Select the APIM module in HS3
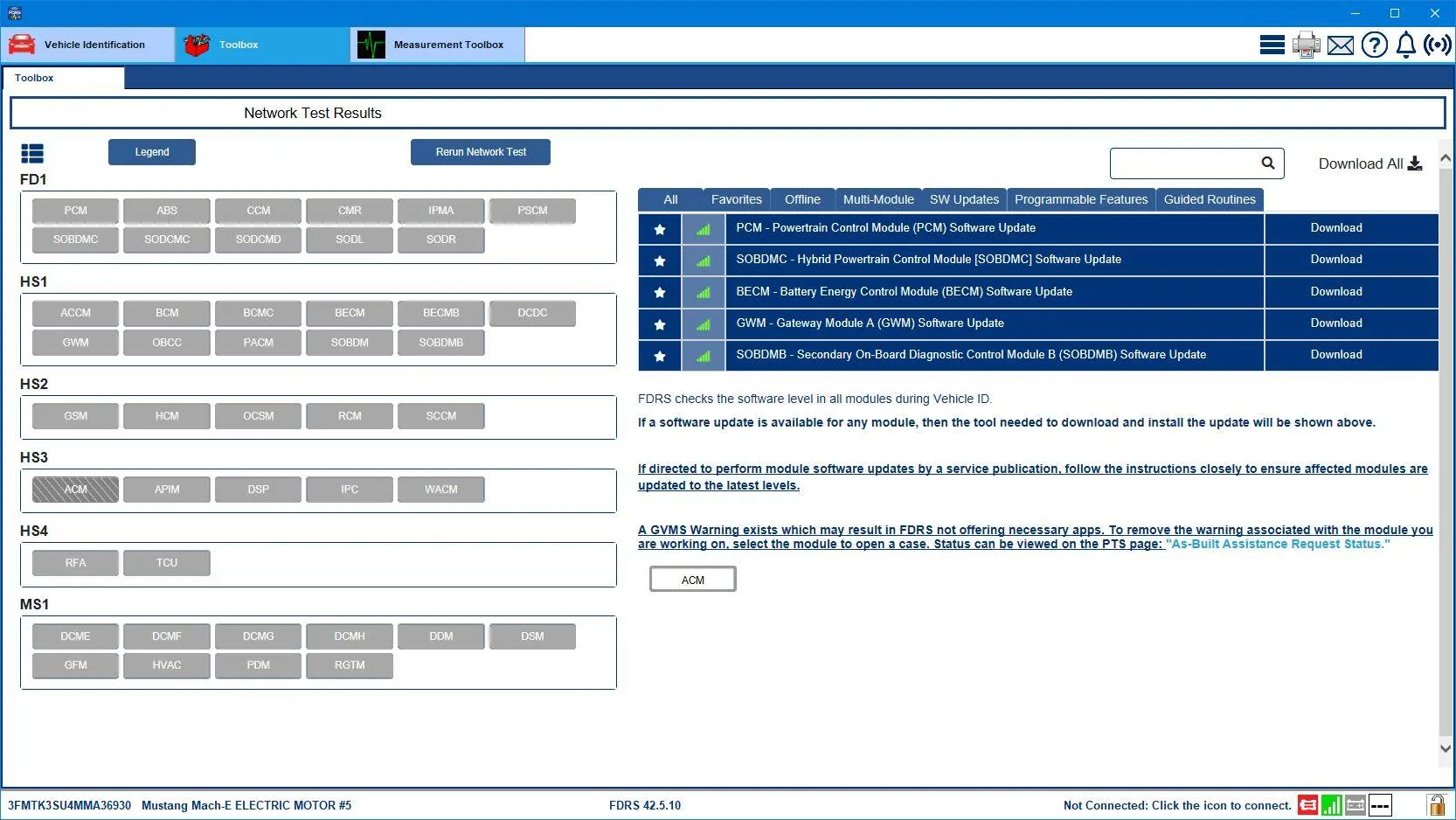Image resolution: width=1456 pixels, height=820 pixels. (x=167, y=490)
